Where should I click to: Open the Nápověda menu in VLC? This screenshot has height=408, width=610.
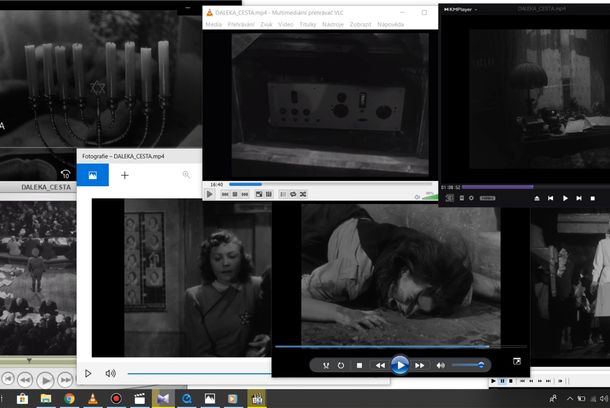click(390, 25)
